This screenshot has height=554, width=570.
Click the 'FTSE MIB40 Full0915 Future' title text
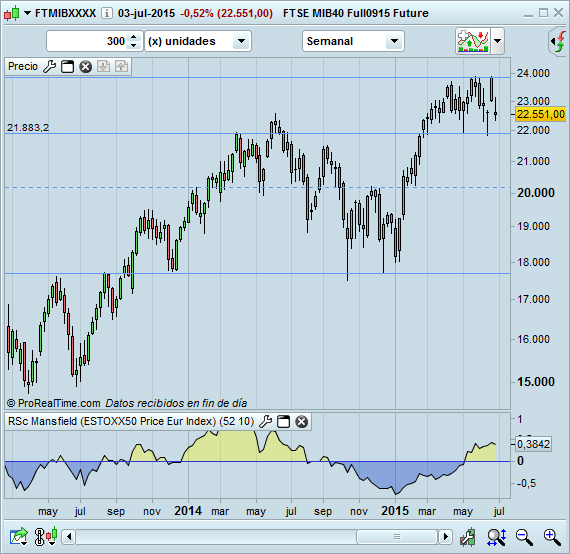tap(356, 13)
